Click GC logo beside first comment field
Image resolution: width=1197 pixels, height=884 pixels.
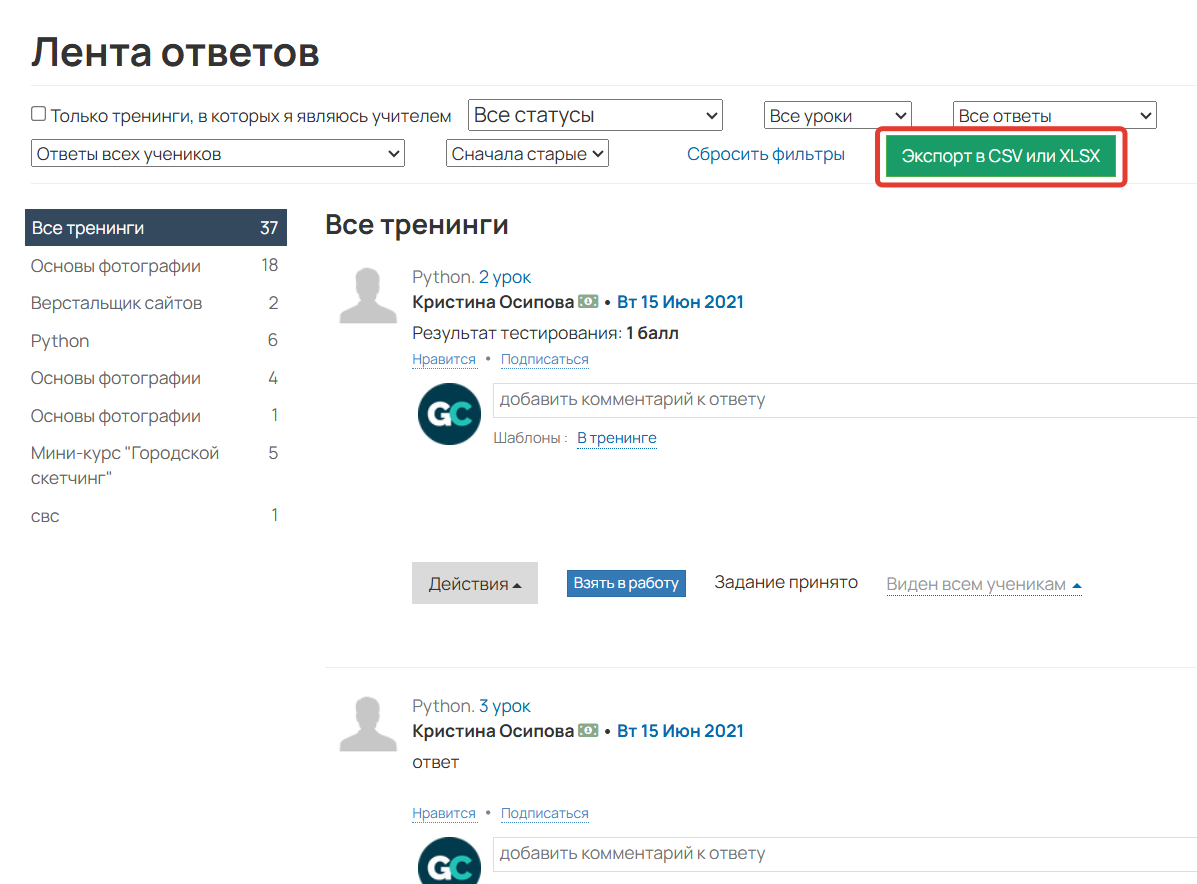450,414
